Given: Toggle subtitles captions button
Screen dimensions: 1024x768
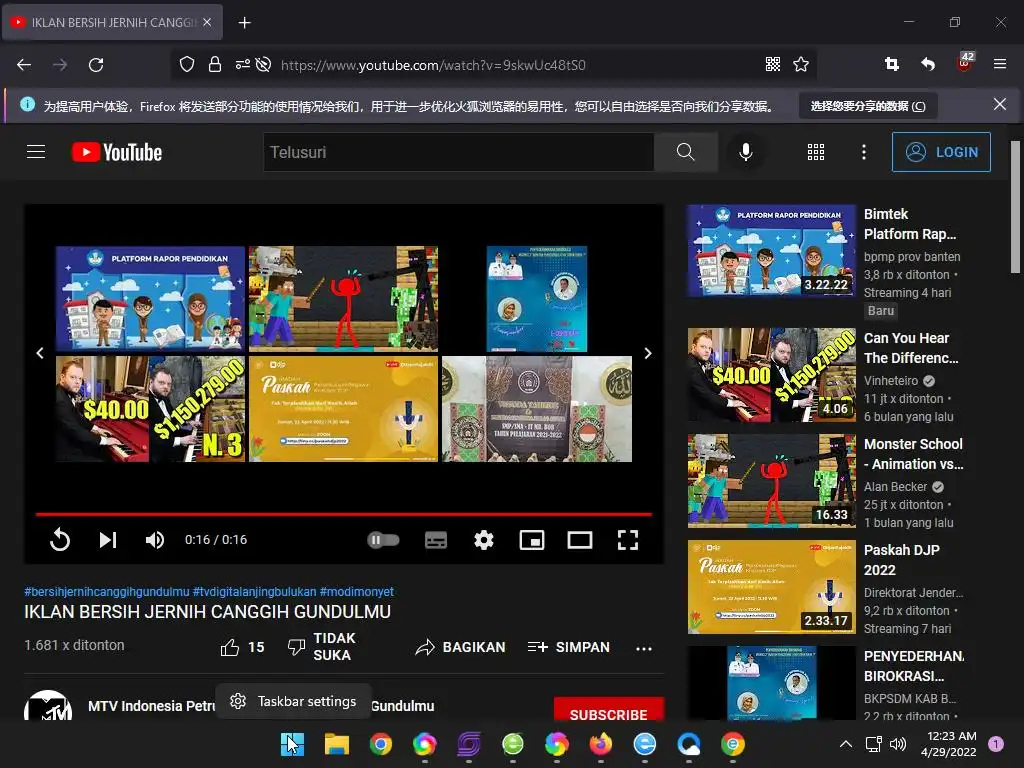Looking at the screenshot, I should (436, 540).
